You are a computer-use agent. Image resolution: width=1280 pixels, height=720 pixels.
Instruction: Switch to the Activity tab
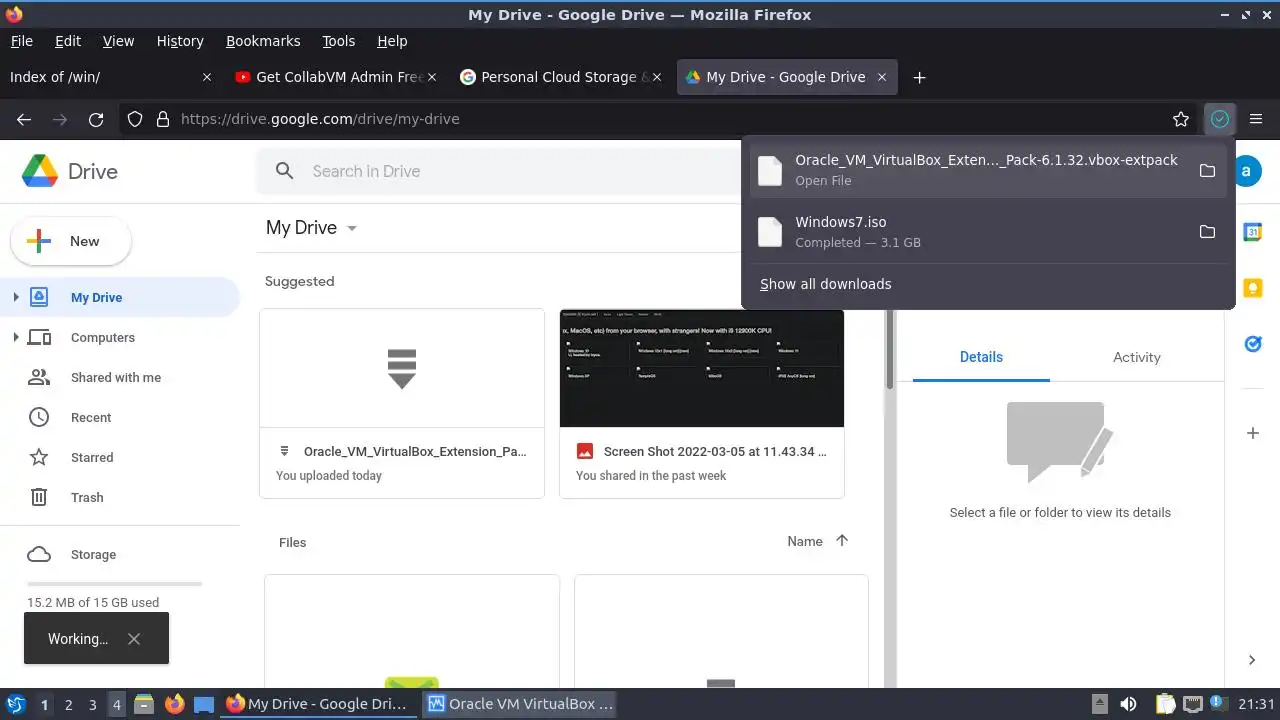(1137, 357)
